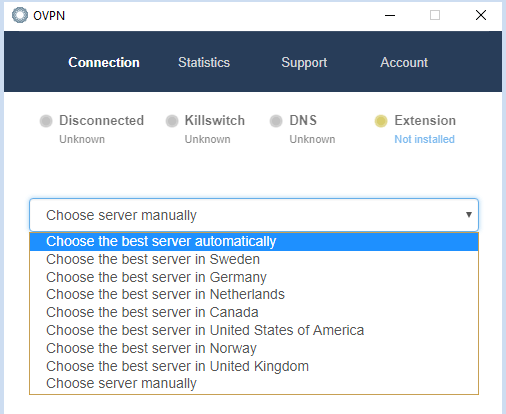Collapse the server selection dropdown arrow
The height and width of the screenshot is (414, 506).
coord(469,215)
